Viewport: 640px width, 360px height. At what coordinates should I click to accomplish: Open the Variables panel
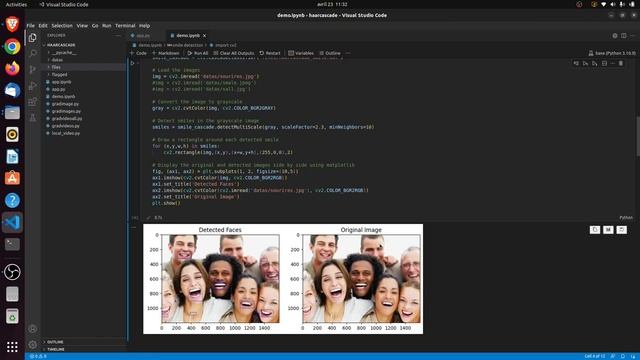pos(301,53)
